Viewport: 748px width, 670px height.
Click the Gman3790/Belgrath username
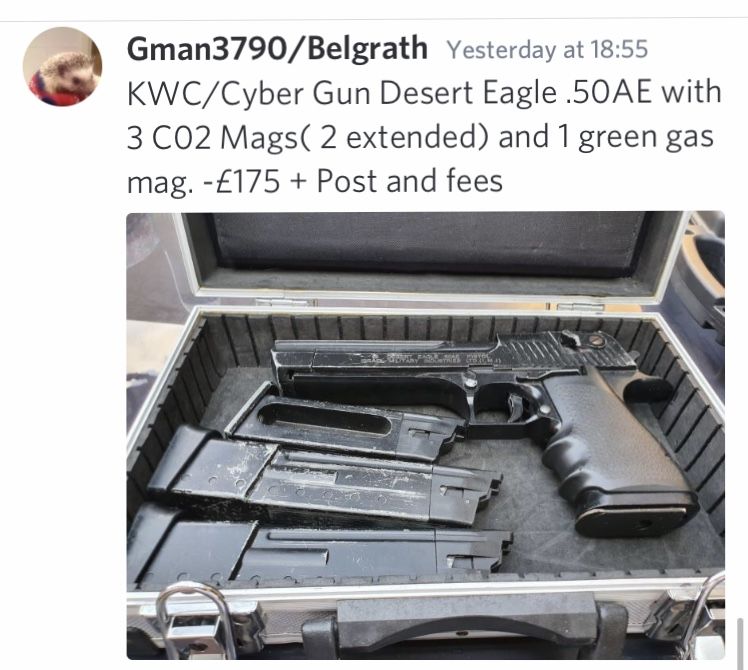[x=277, y=49]
